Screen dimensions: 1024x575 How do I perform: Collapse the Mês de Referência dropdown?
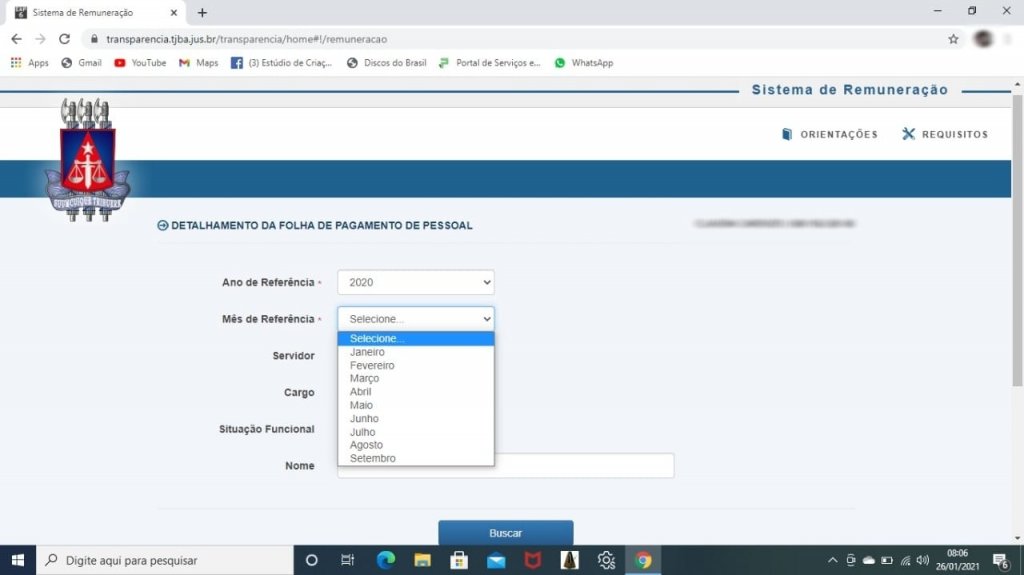pyautogui.click(x=415, y=319)
